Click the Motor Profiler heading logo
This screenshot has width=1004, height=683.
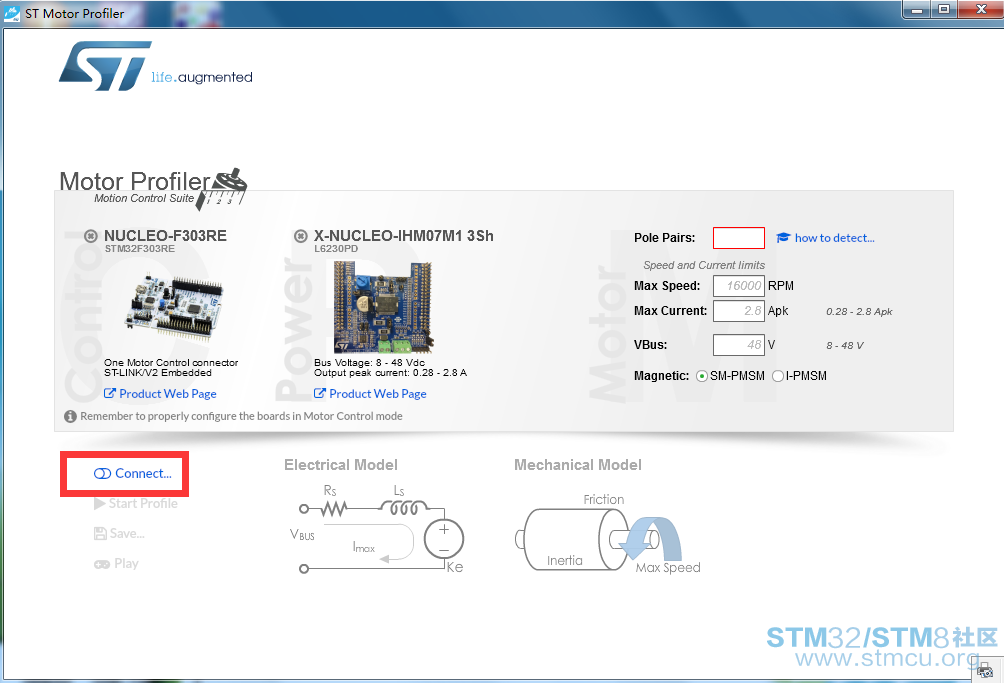pos(153,188)
